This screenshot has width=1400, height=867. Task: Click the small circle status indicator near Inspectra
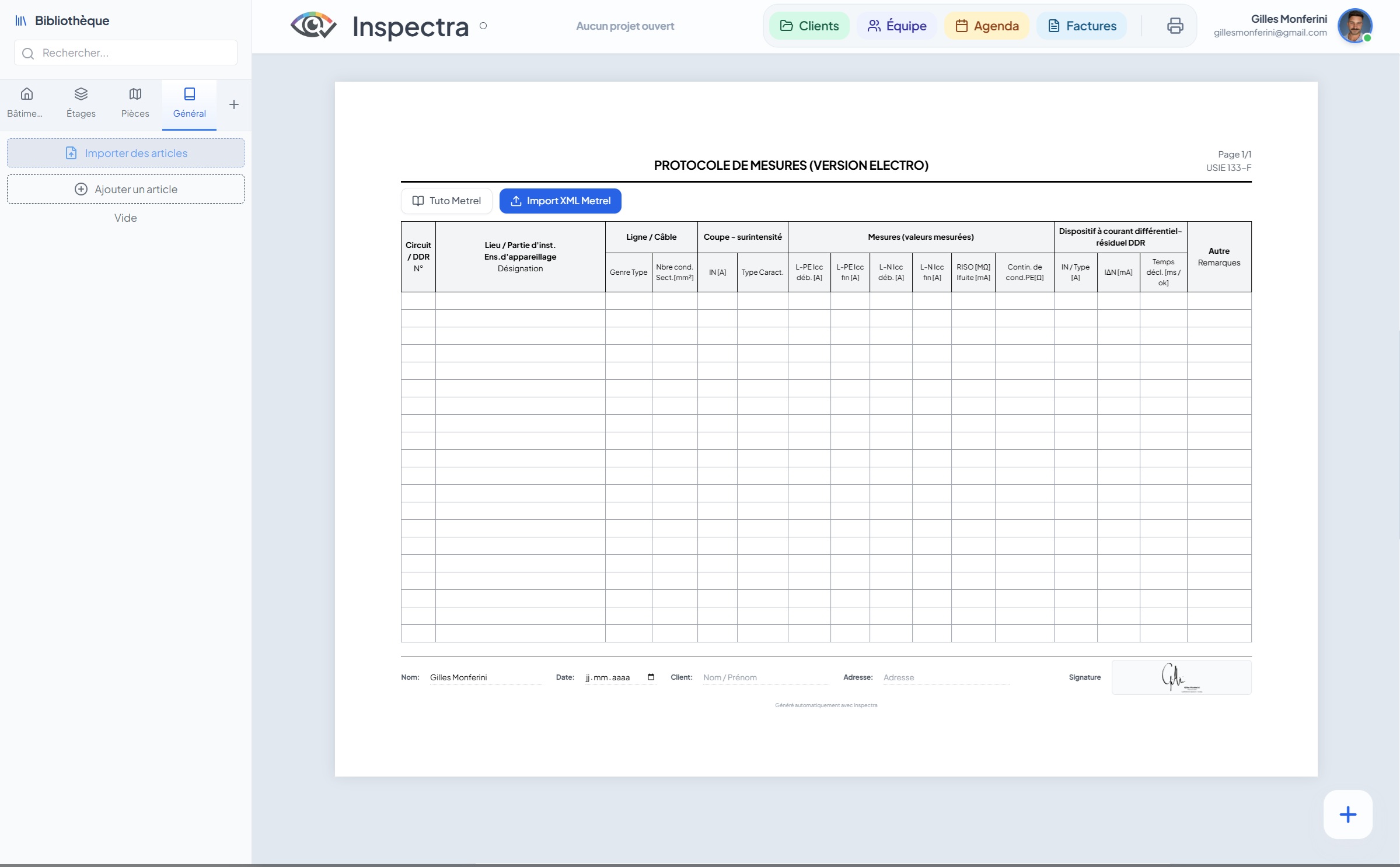click(x=483, y=26)
